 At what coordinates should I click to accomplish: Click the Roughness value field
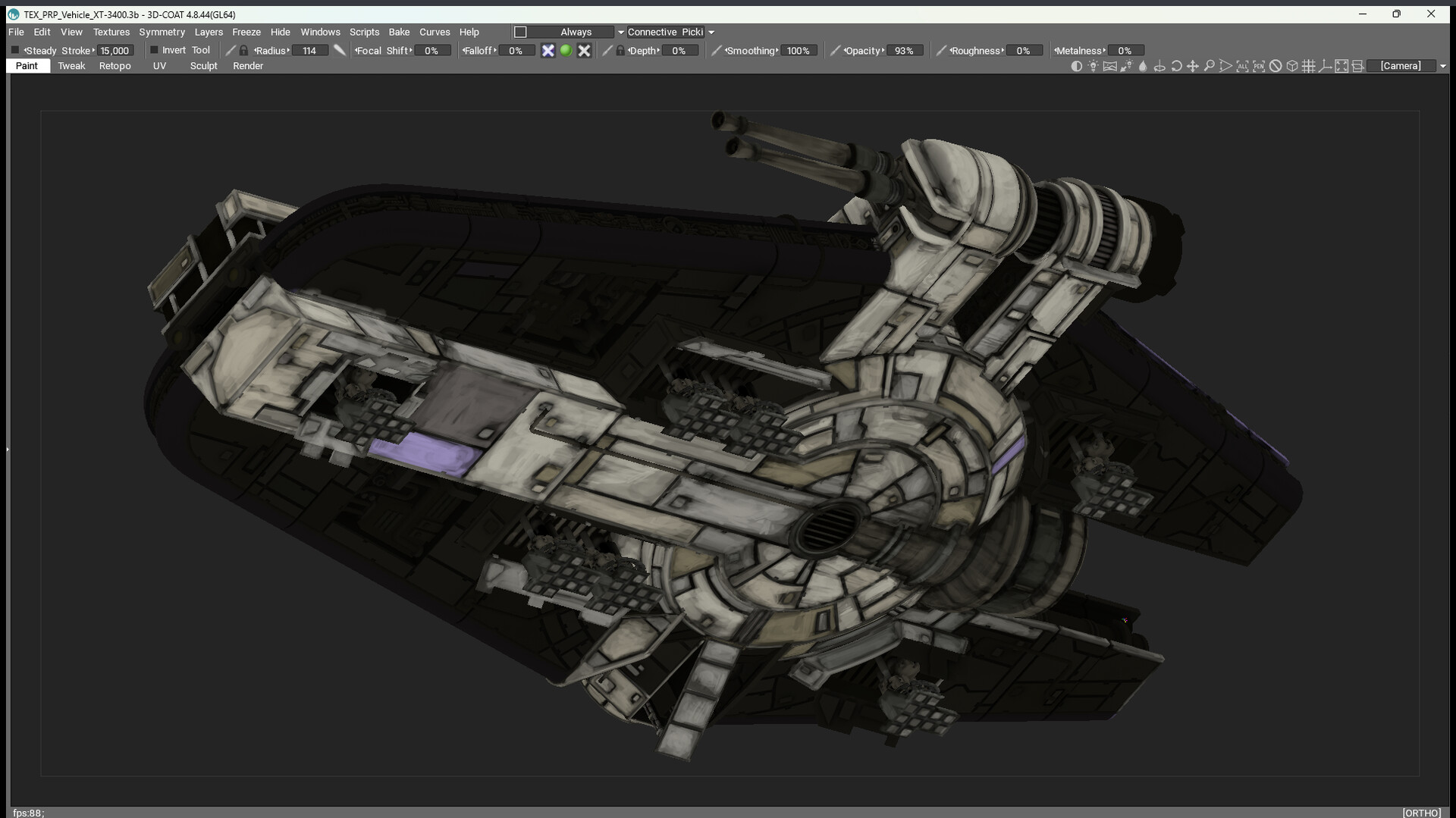(1023, 51)
